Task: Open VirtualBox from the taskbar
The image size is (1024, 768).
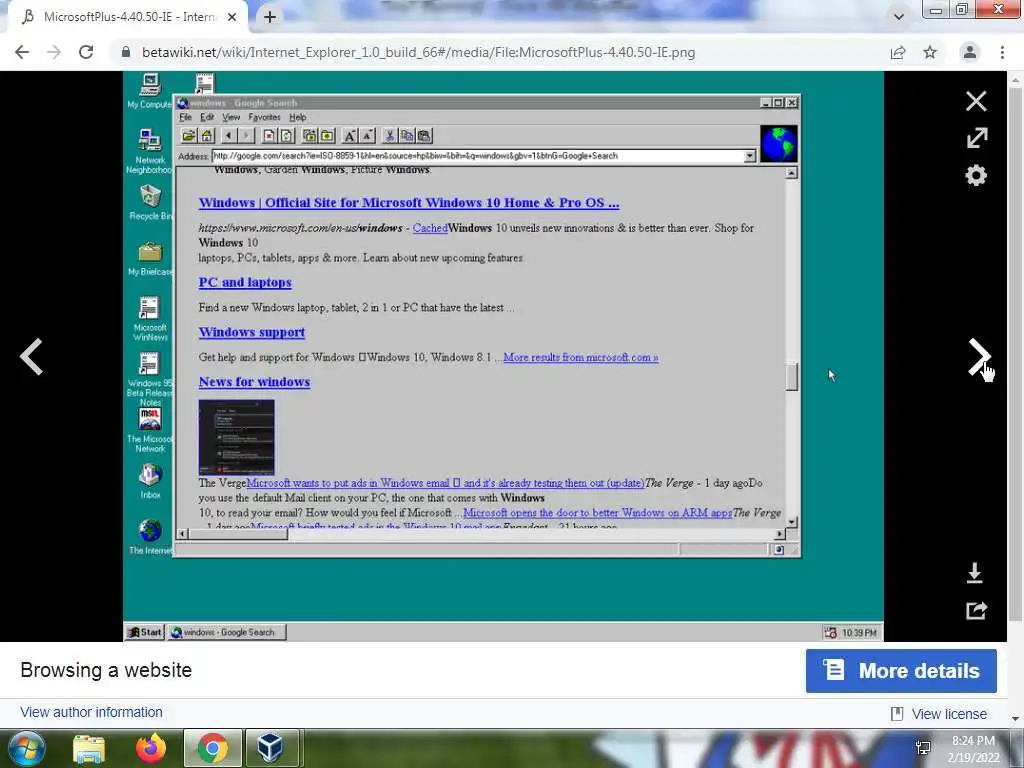Action: click(x=270, y=749)
